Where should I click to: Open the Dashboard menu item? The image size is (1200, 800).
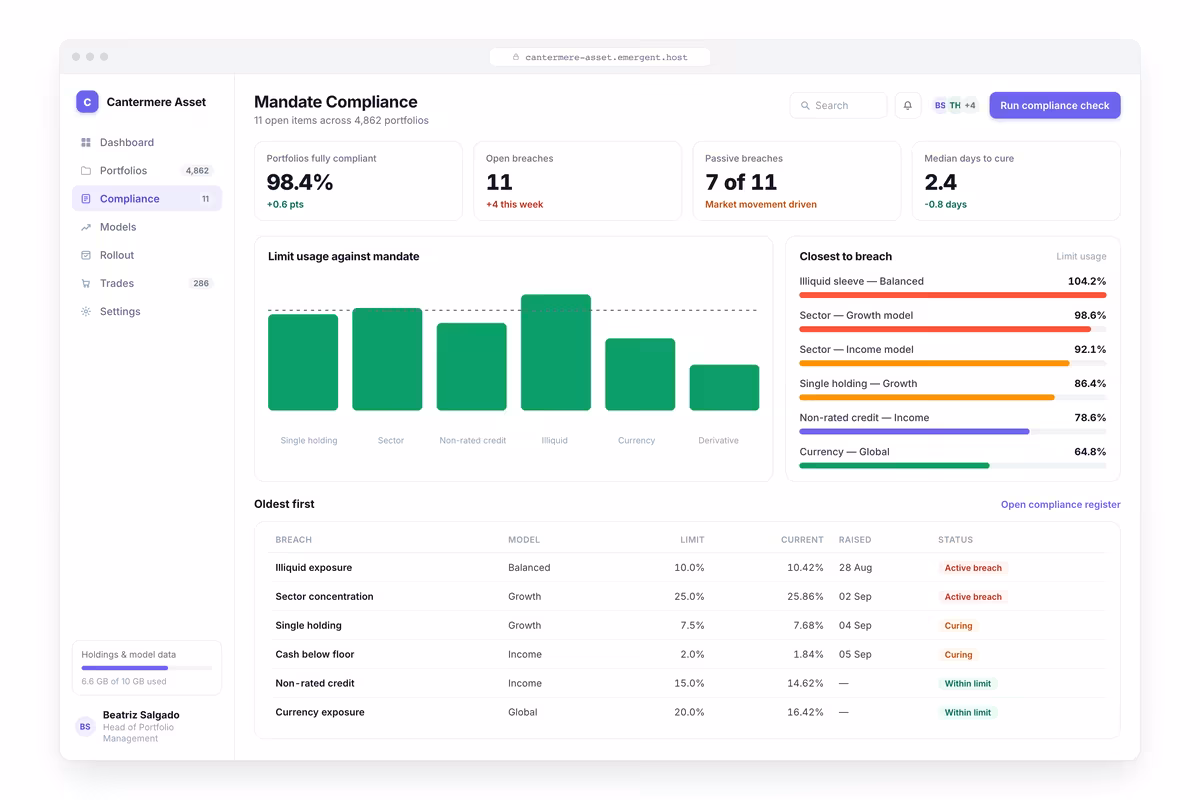(147, 143)
